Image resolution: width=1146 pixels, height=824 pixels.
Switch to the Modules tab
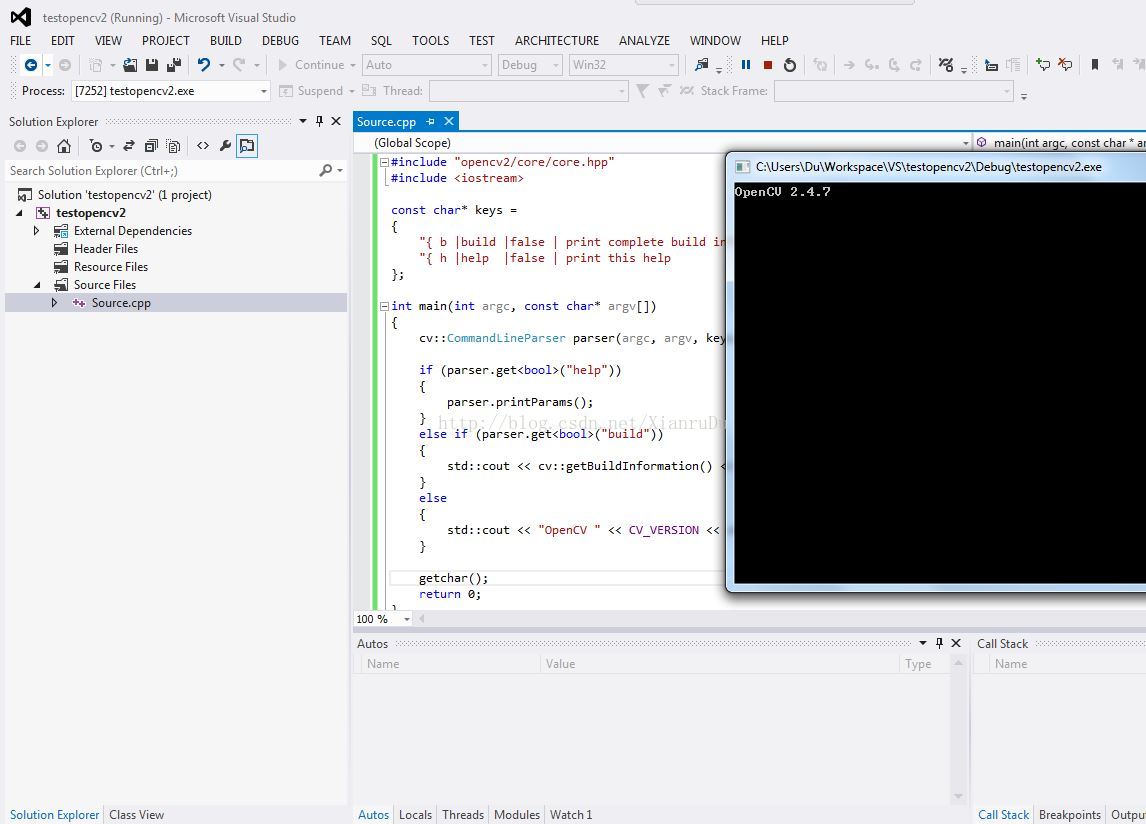click(517, 814)
